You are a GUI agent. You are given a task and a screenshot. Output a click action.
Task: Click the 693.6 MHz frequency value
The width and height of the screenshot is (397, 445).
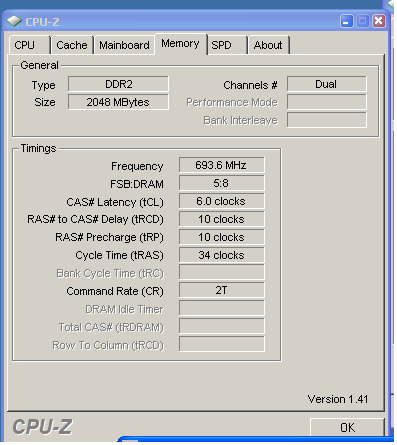[x=222, y=165]
